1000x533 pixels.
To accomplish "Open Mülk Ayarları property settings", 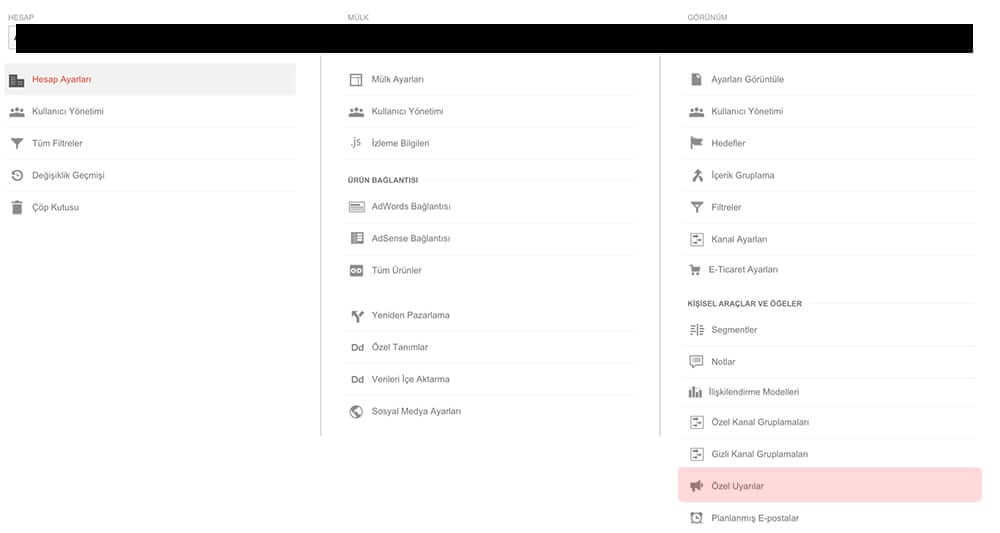I will 397,80.
